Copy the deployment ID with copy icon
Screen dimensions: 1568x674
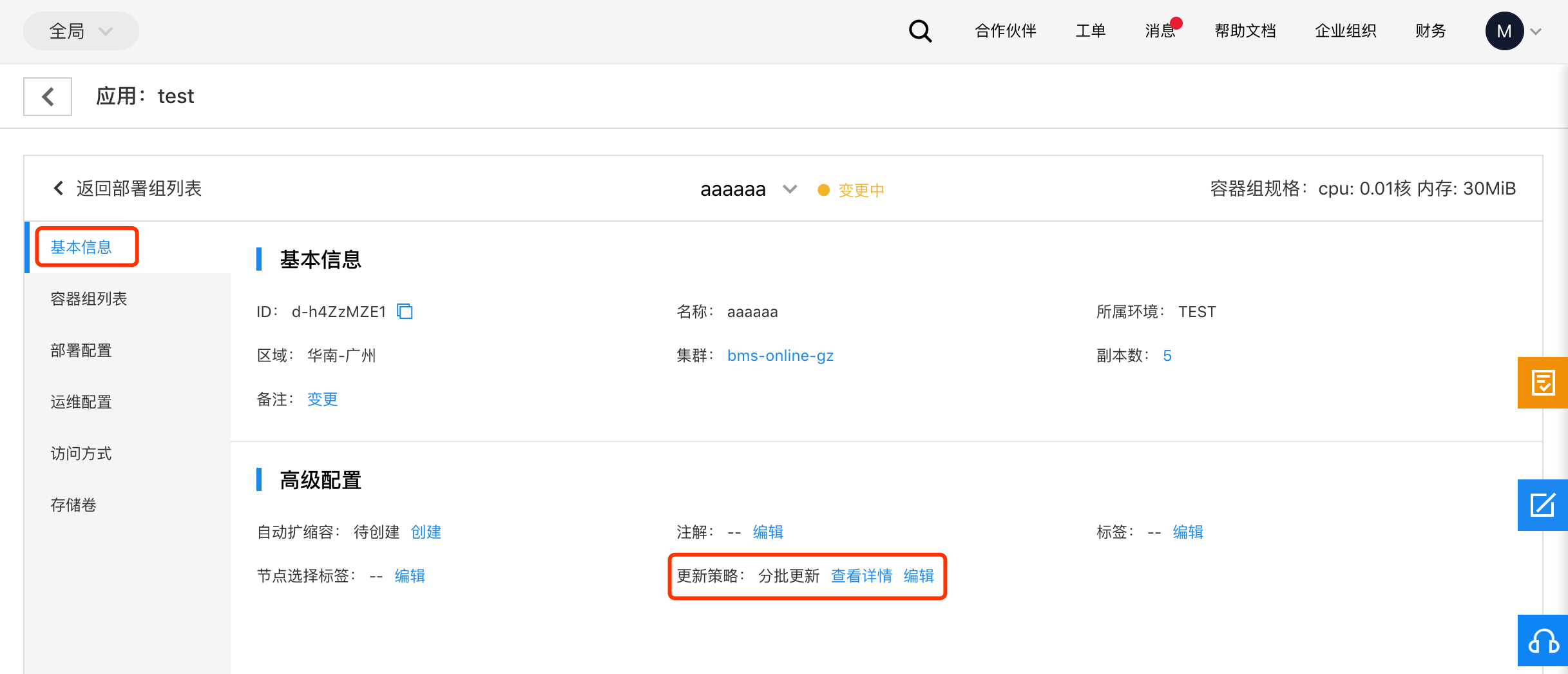405,311
